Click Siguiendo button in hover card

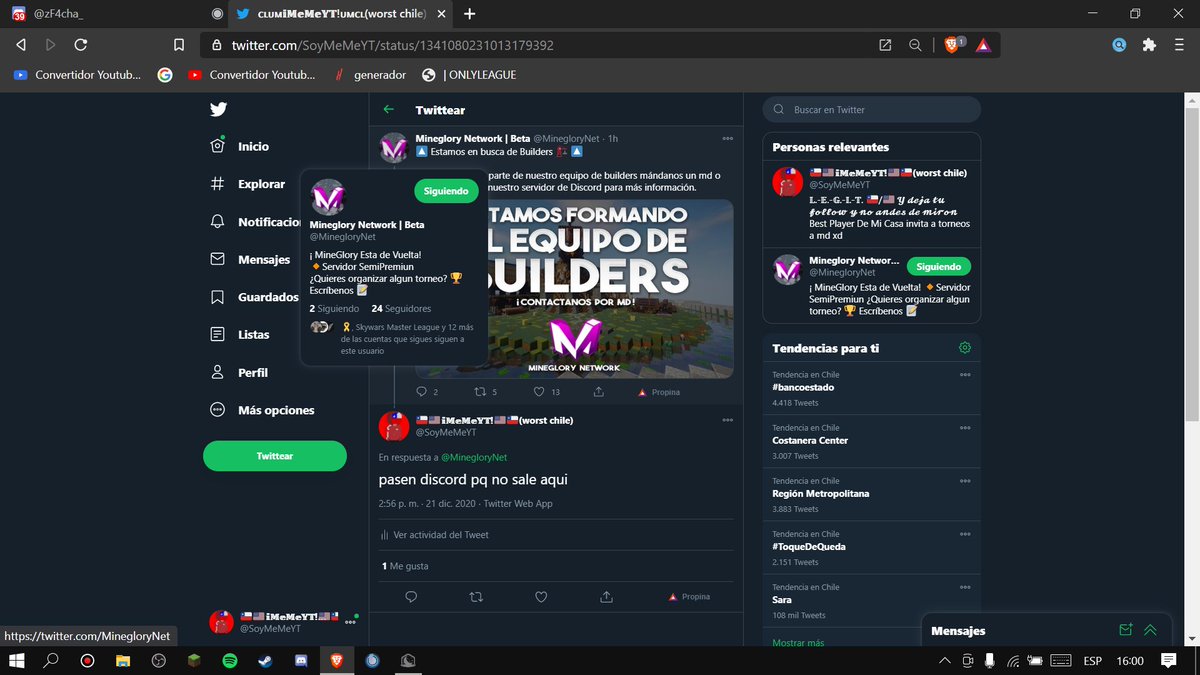click(x=446, y=191)
